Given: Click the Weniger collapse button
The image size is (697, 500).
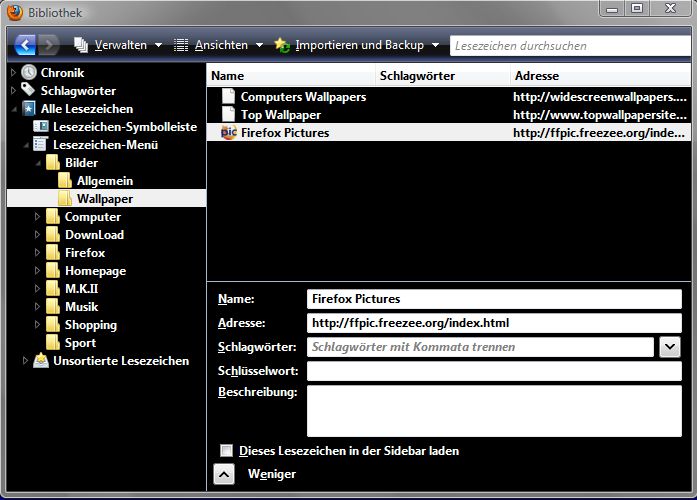Looking at the screenshot, I should pos(225,475).
